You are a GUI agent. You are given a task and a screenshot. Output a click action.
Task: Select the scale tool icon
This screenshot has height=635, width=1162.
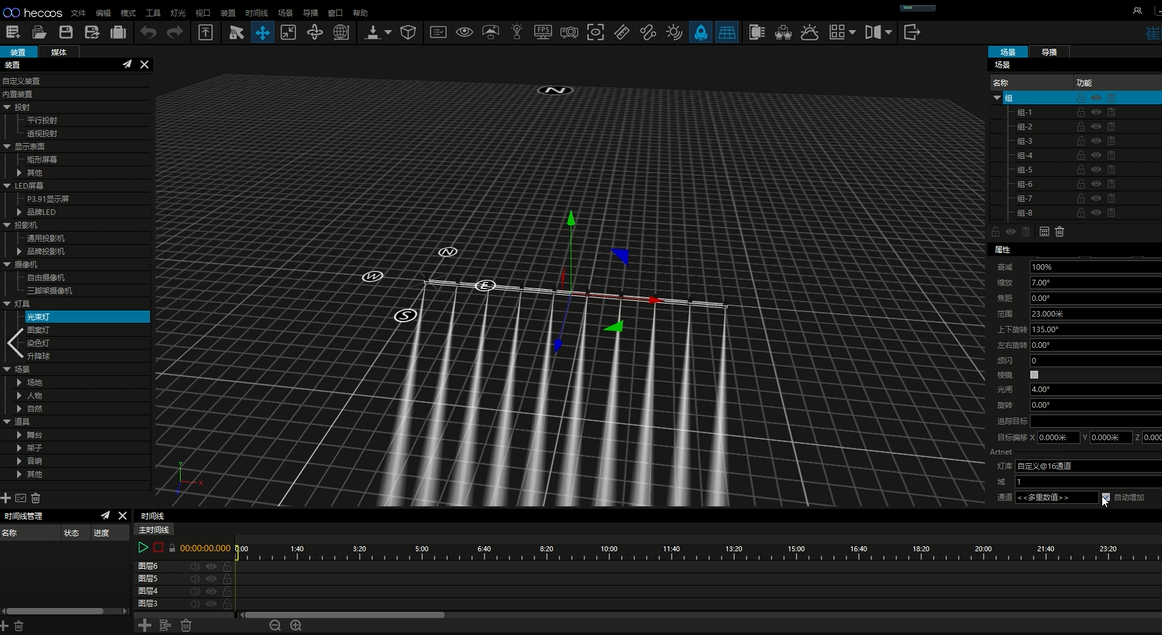click(x=288, y=32)
